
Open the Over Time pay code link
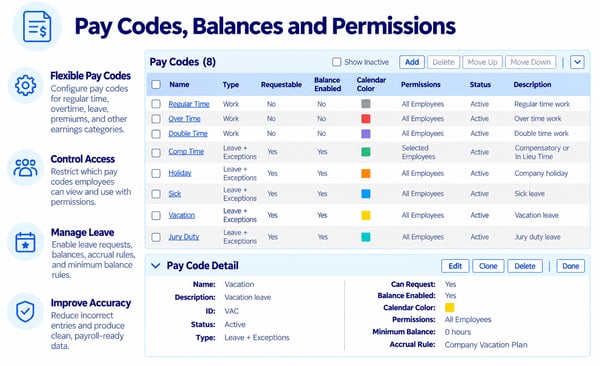[x=184, y=119]
